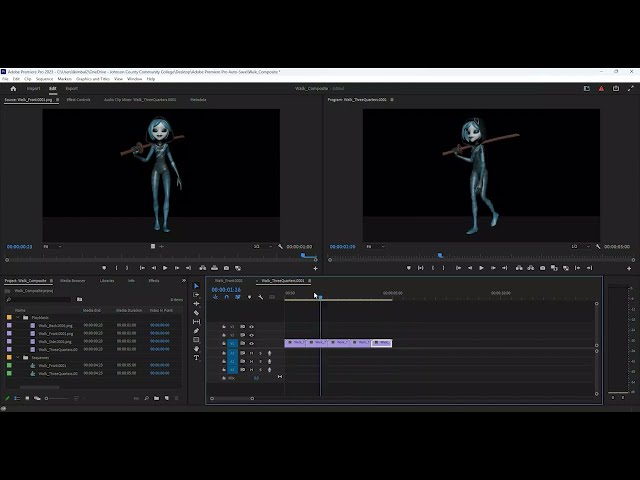
Task: Click Overwrite button in Source monitor
Action: pyautogui.click(x=214, y=268)
